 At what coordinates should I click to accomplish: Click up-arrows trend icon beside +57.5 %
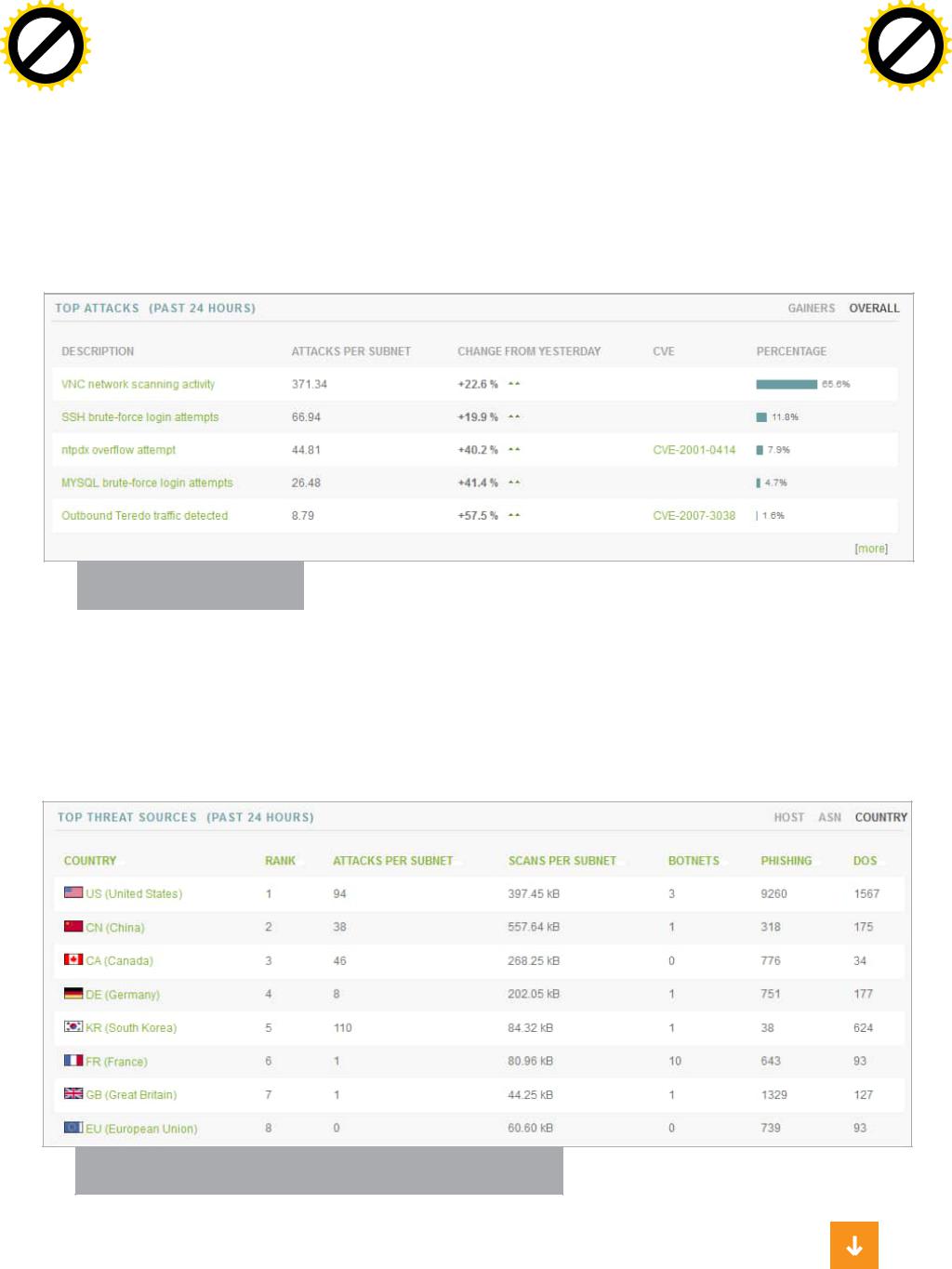[x=514, y=515]
